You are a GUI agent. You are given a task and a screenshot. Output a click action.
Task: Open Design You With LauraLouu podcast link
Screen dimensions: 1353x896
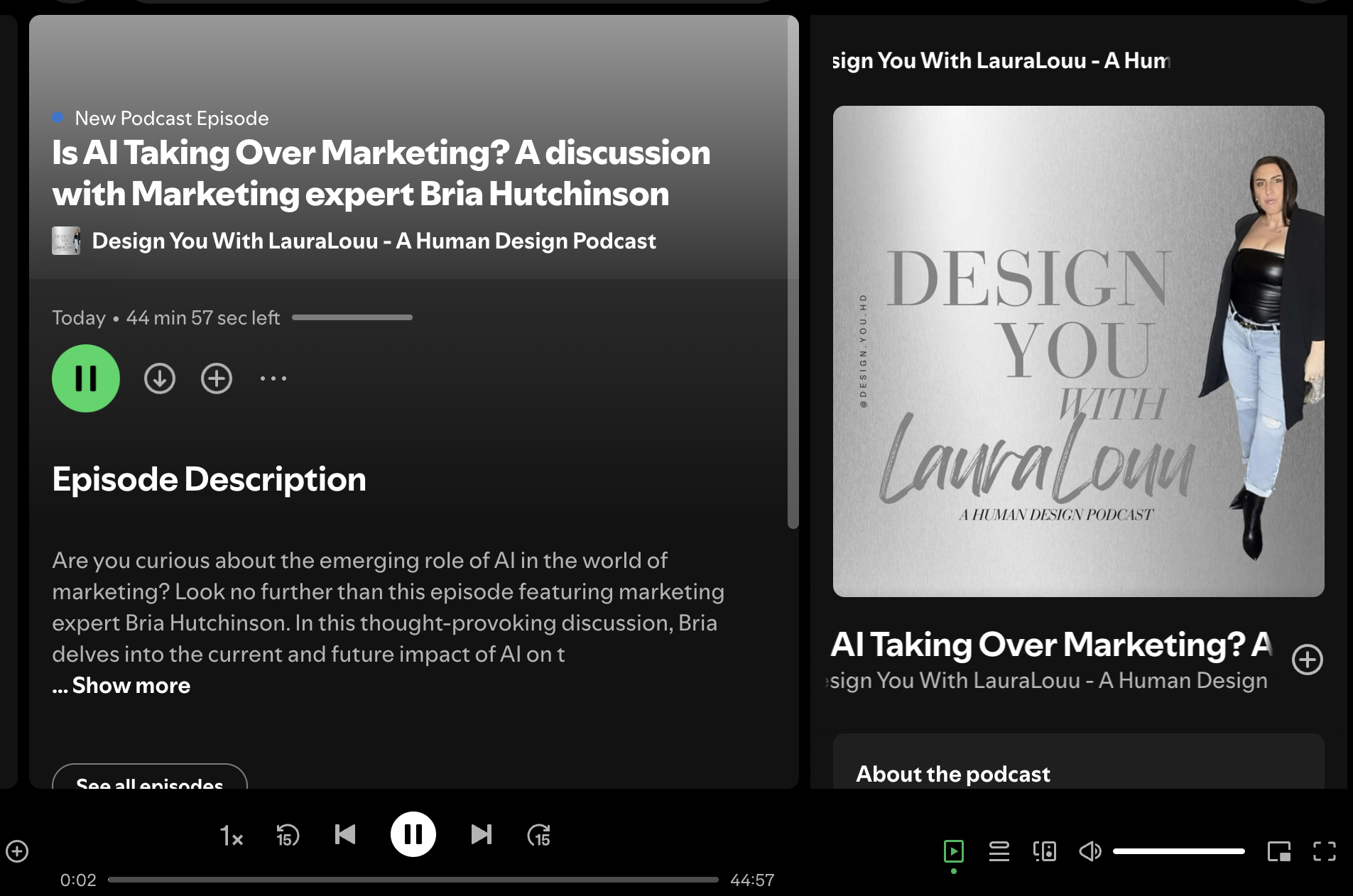tap(374, 241)
